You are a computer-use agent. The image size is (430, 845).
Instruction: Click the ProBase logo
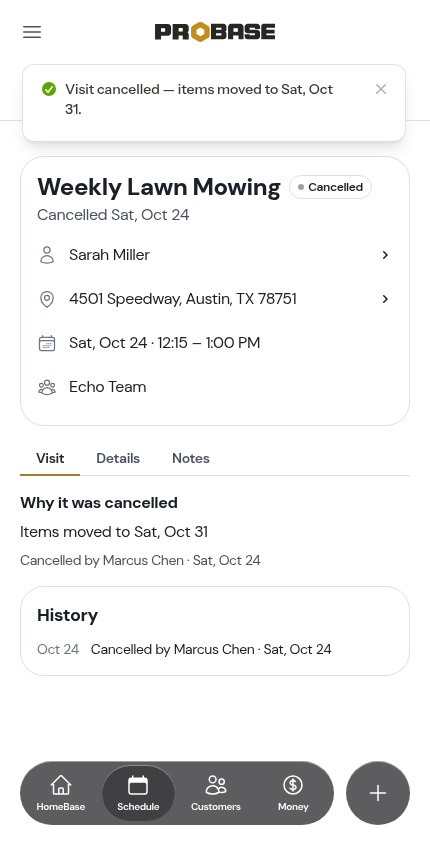point(215,32)
